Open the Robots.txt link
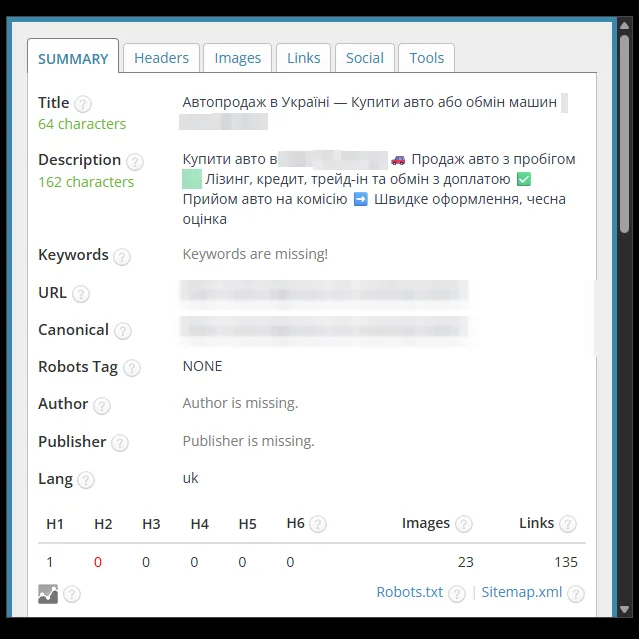Image resolution: width=639 pixels, height=639 pixels. (410, 592)
